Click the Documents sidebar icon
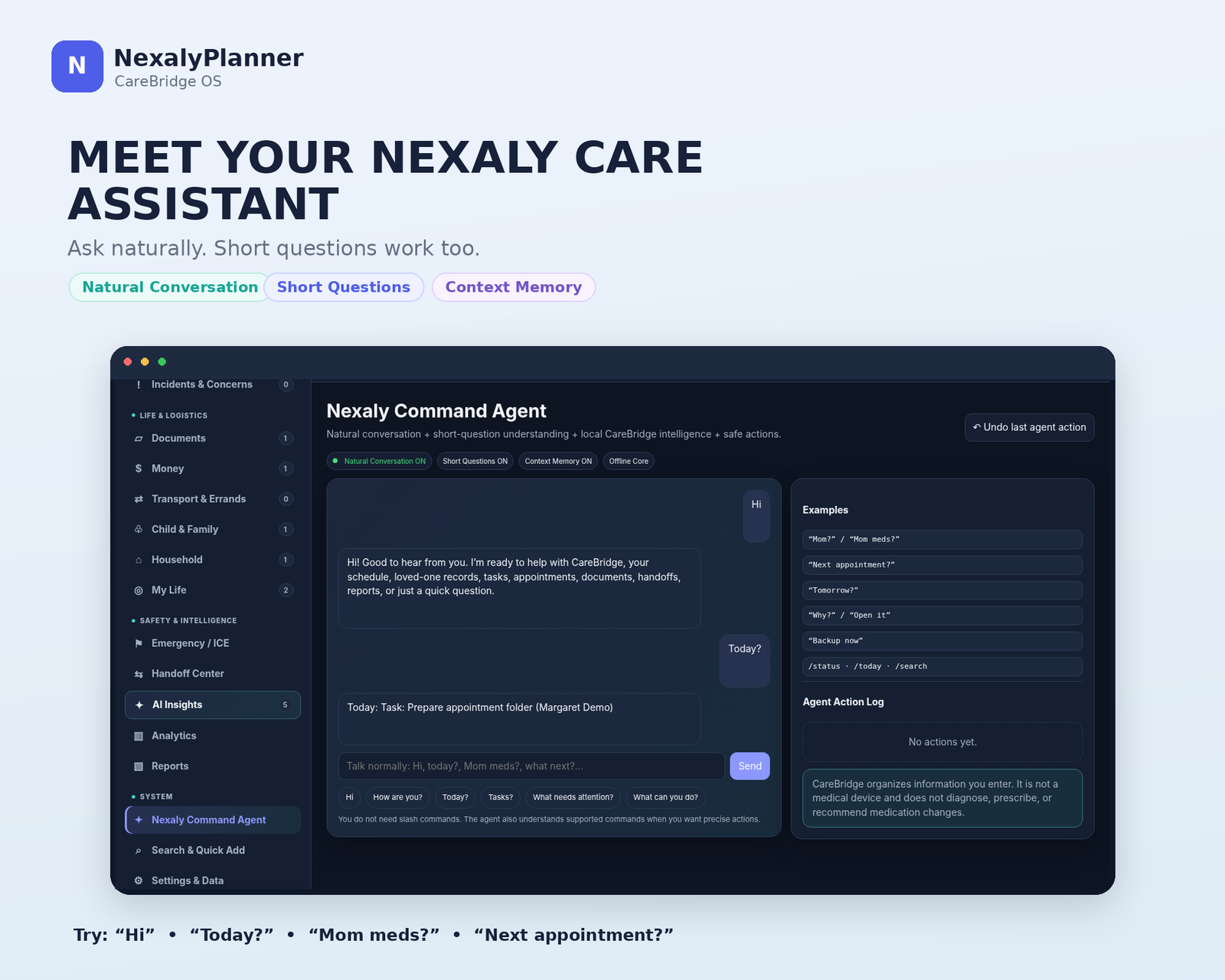 pos(139,439)
